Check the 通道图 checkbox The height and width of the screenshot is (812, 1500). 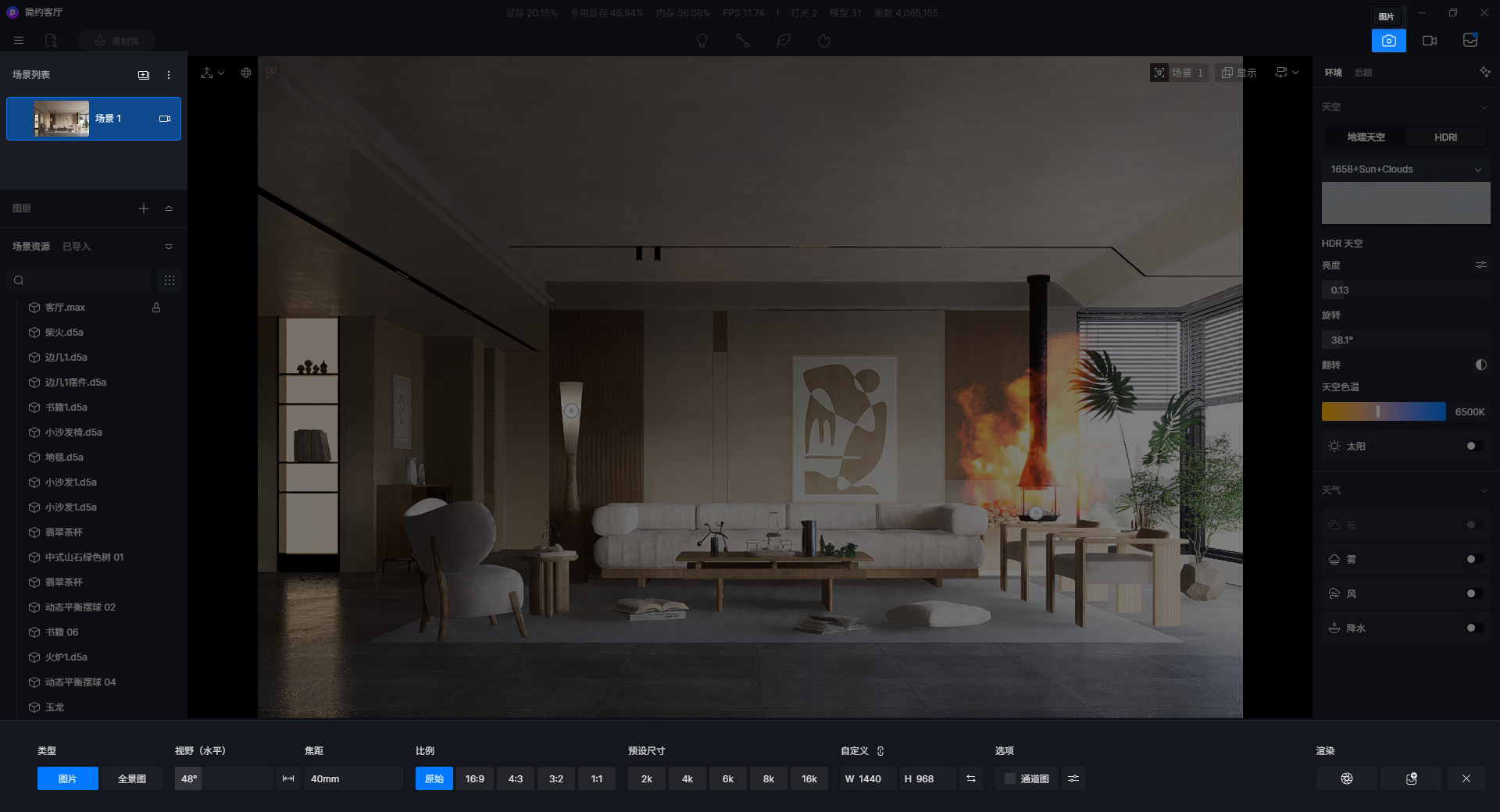[1009, 778]
